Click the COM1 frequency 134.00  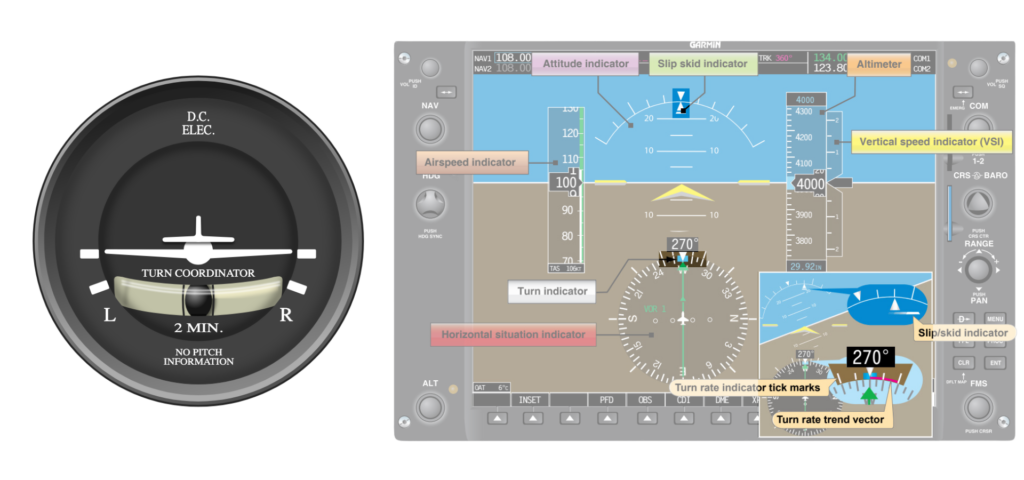coord(830,57)
